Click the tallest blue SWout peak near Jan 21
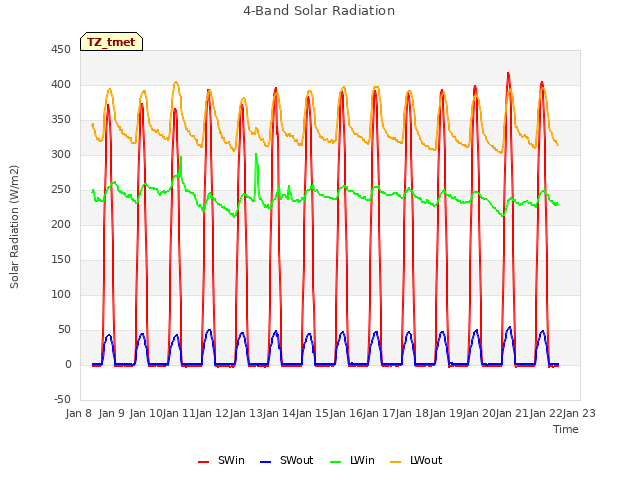Viewport: 640px width, 480px height. point(509,328)
